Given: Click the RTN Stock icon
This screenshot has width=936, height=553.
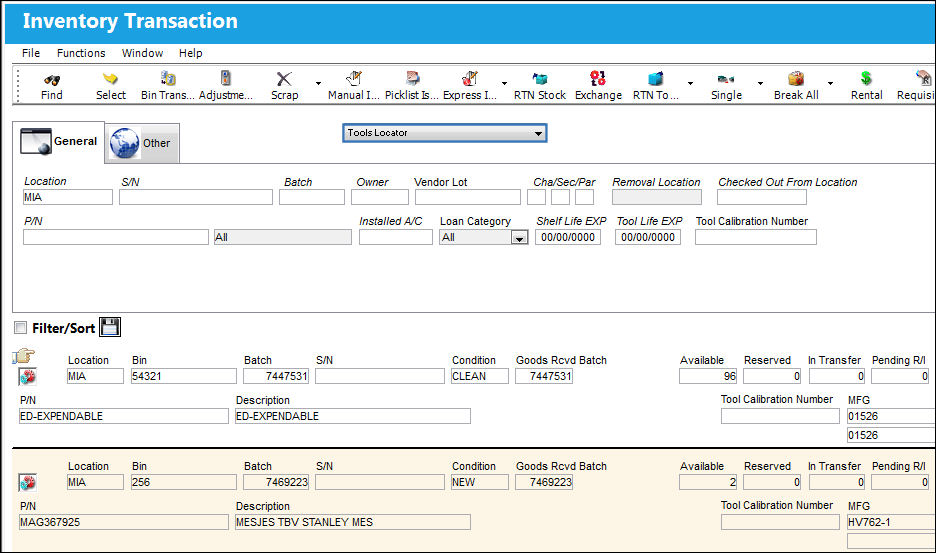Looking at the screenshot, I should click(540, 78).
